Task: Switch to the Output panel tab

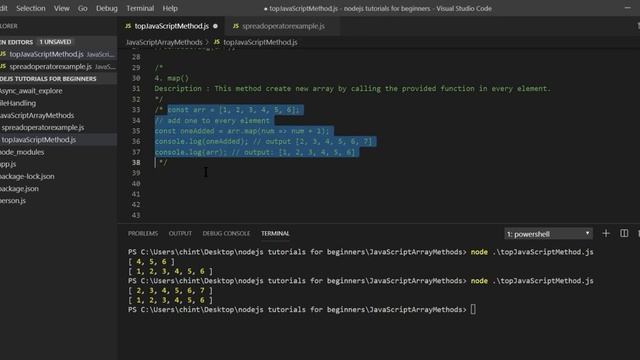Action: coord(180,233)
